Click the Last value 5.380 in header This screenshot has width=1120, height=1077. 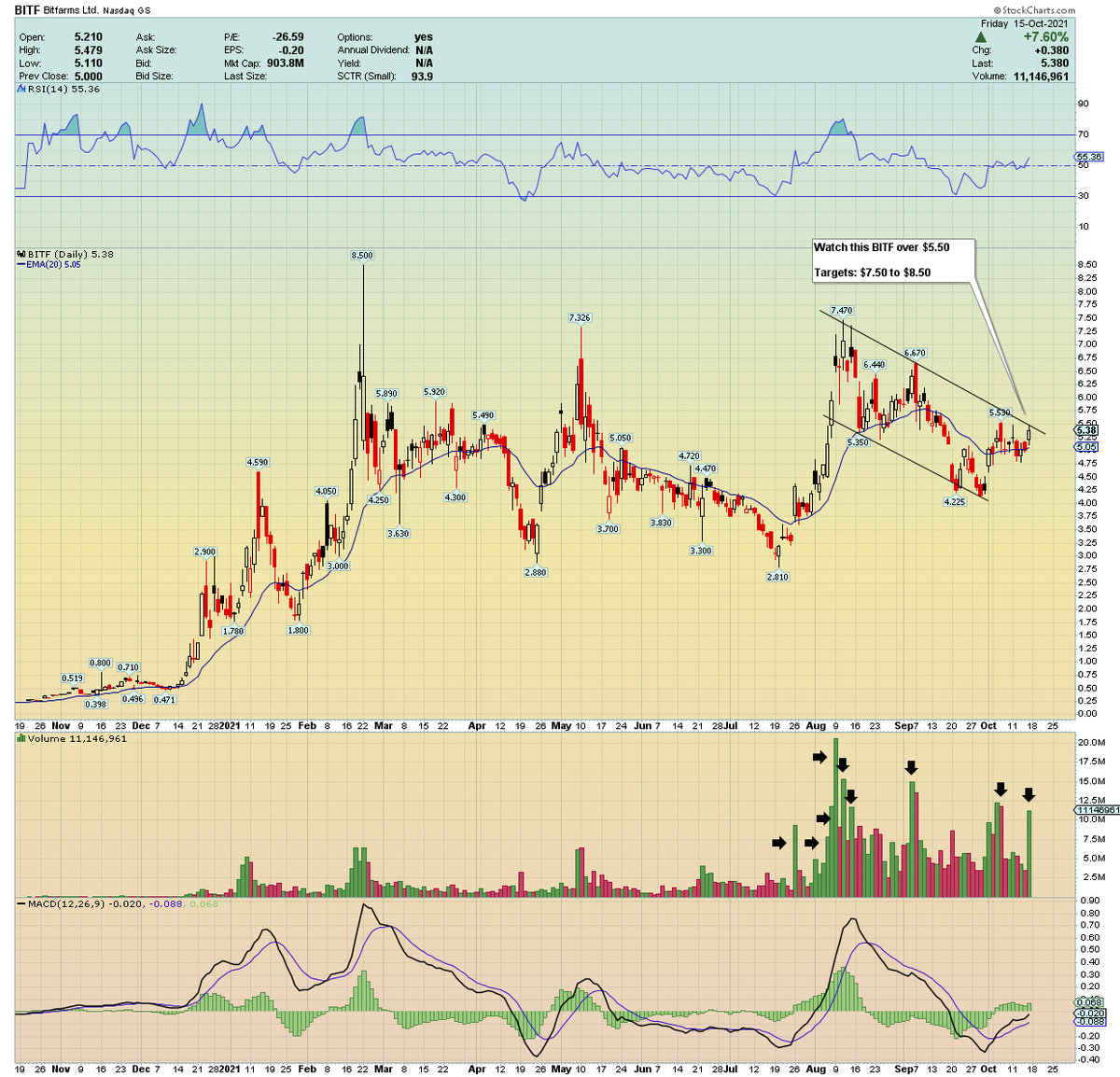[x=1055, y=63]
